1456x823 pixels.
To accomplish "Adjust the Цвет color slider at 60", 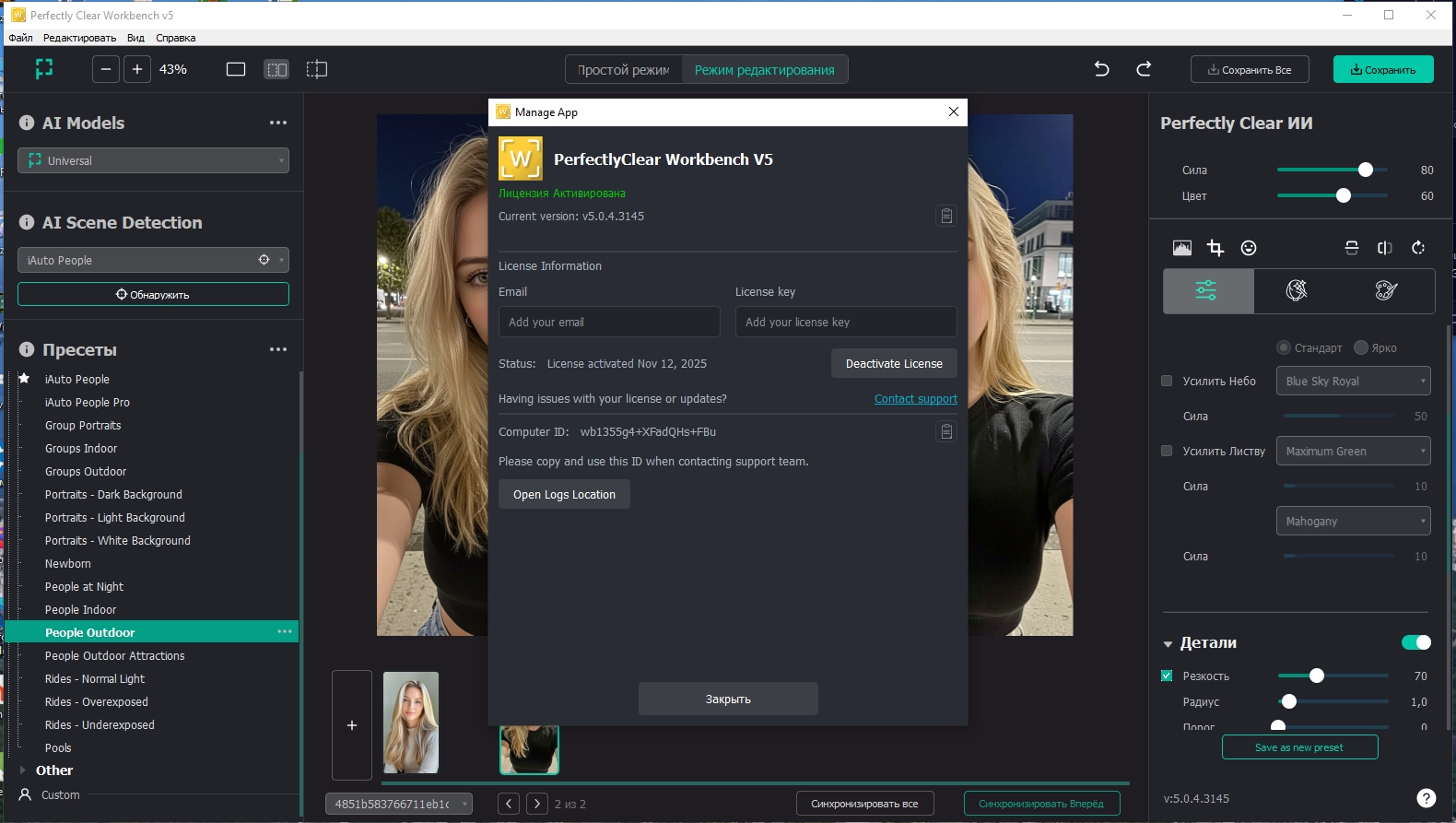I will (x=1344, y=195).
